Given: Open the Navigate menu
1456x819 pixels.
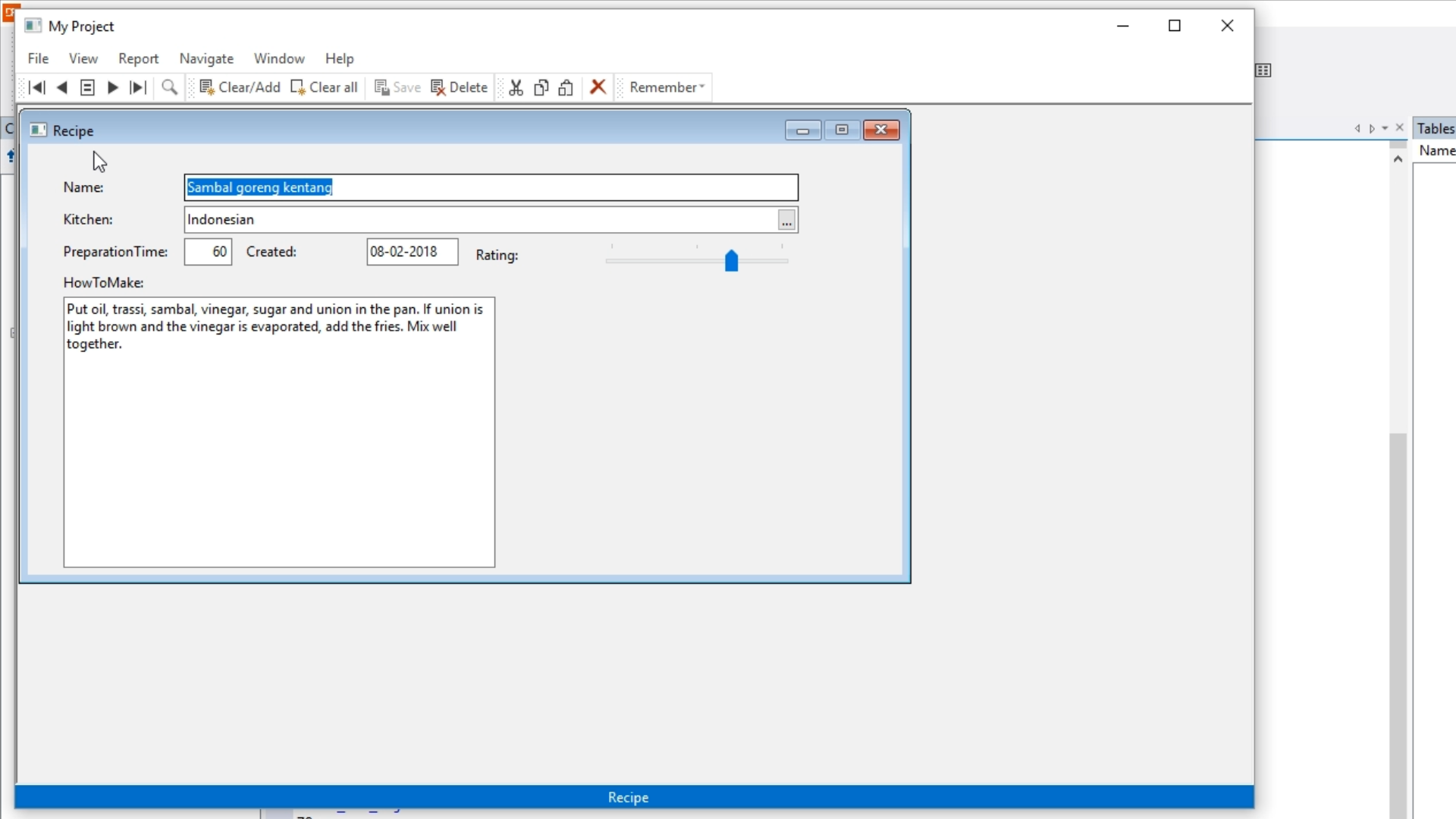Looking at the screenshot, I should [x=206, y=58].
